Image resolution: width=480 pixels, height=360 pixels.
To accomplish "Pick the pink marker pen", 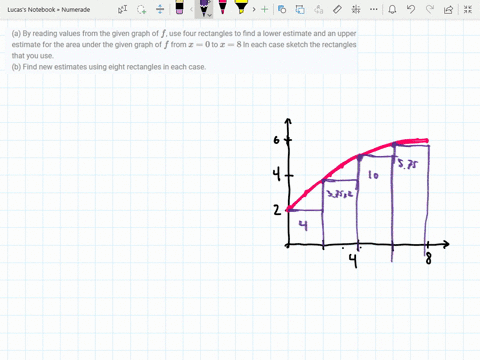I will (x=222, y=7).
